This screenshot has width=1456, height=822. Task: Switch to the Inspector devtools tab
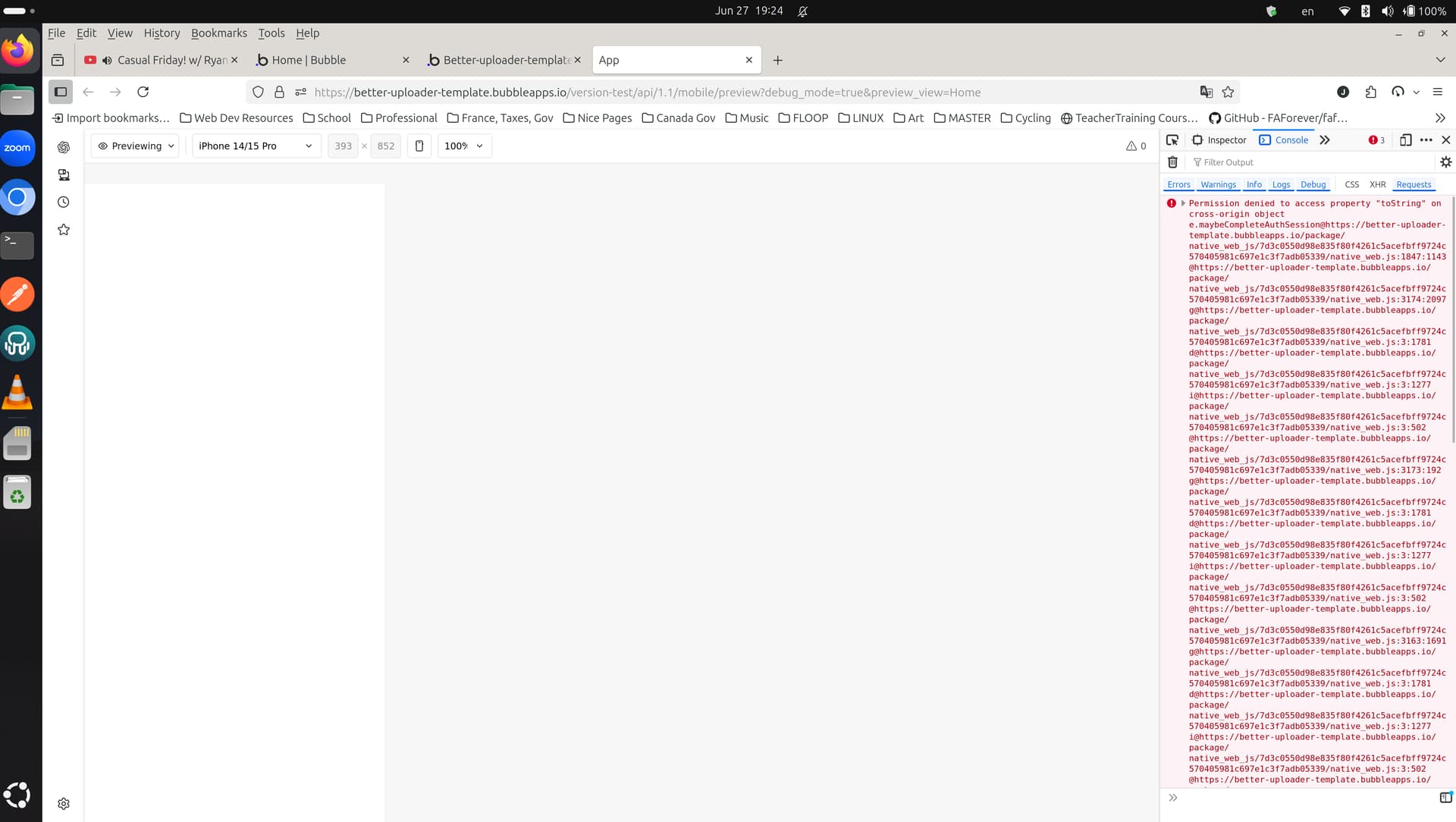click(x=1219, y=140)
